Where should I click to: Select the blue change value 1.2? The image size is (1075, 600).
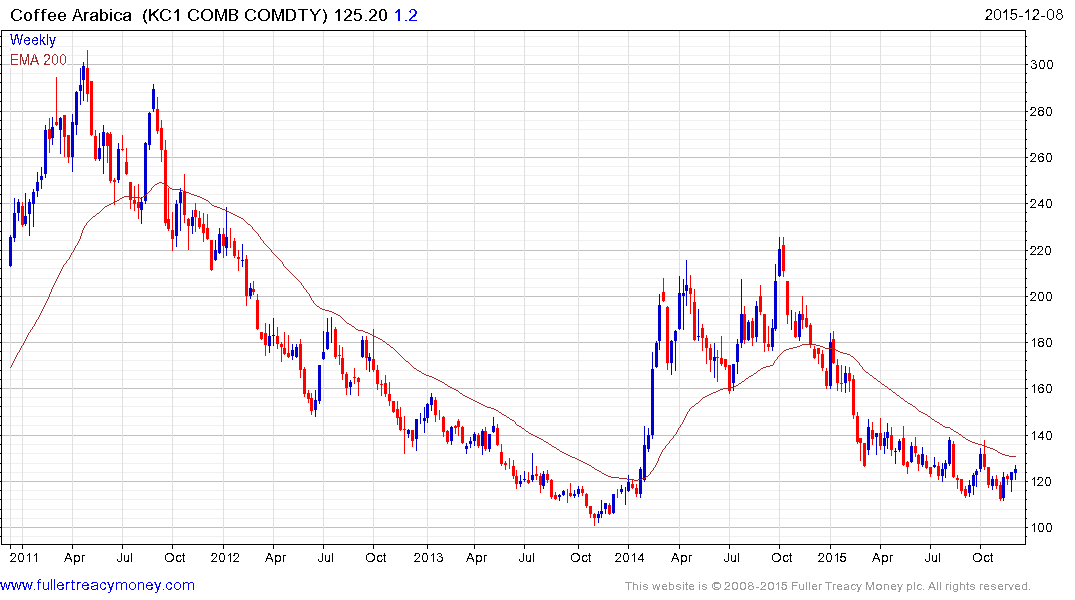pyautogui.click(x=405, y=15)
